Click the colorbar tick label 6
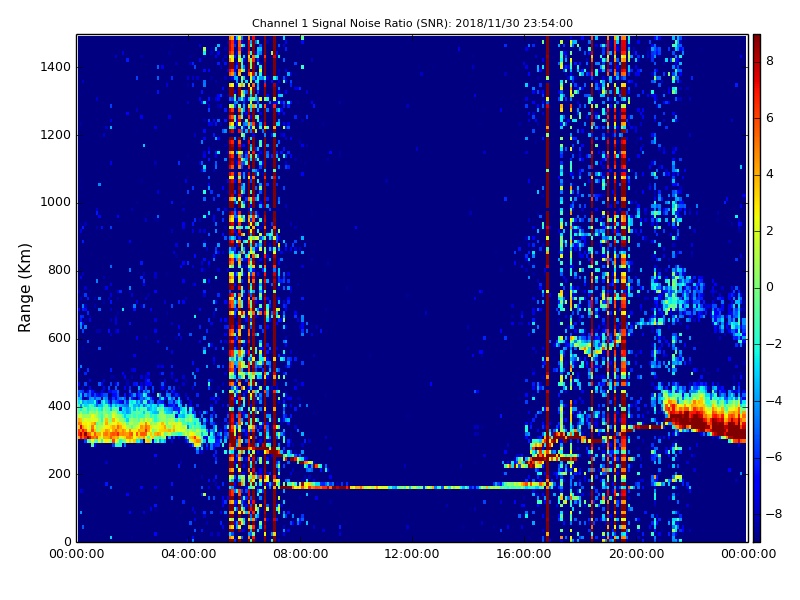The height and width of the screenshot is (600, 800). 770,118
